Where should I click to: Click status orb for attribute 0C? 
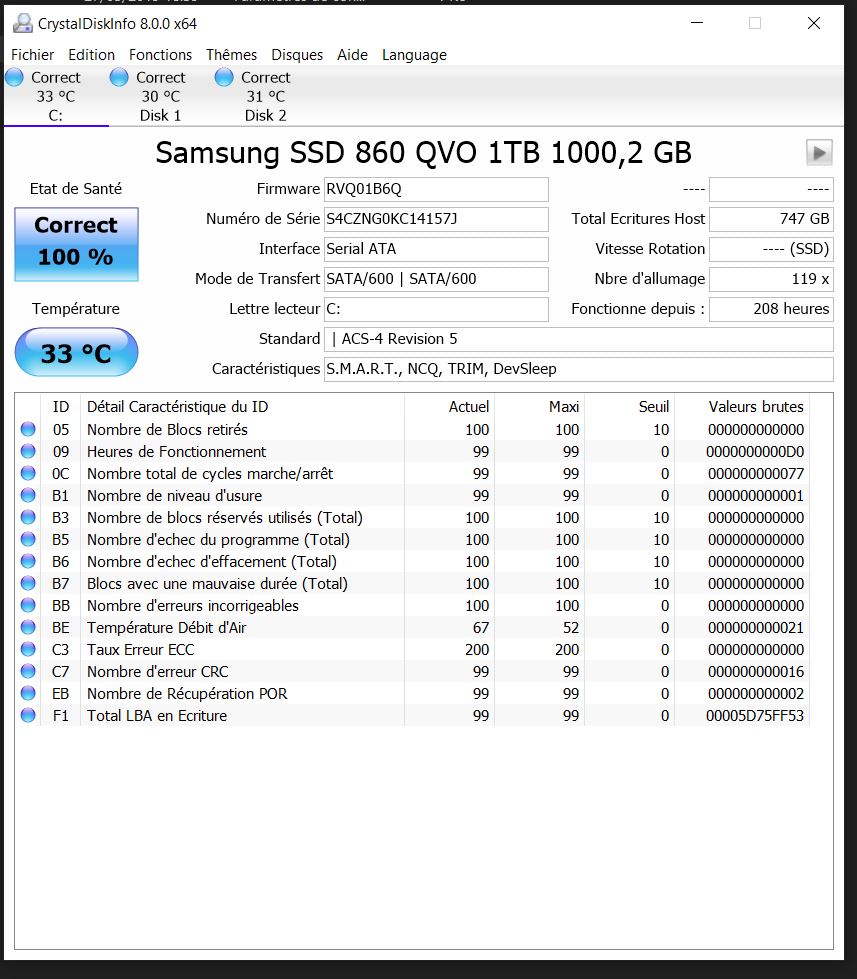tap(28, 473)
